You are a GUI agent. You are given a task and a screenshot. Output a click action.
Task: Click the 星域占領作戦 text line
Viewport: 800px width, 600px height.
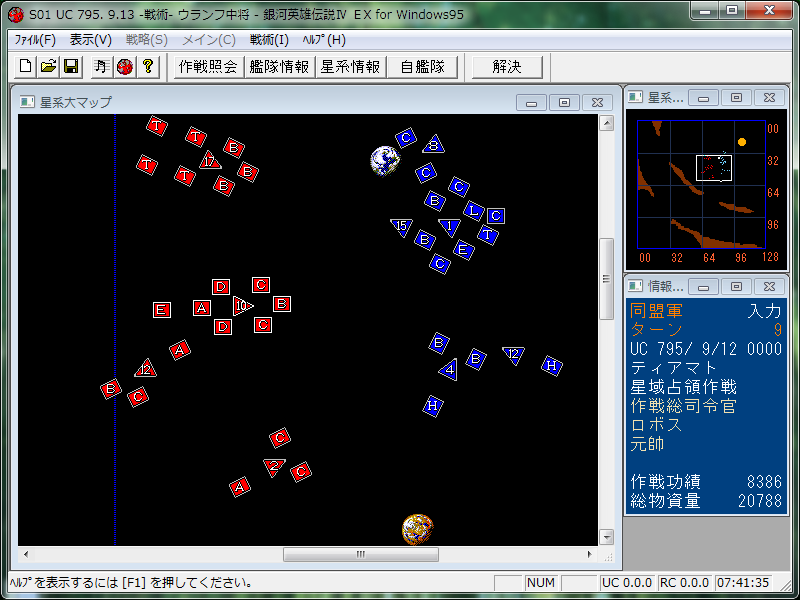pyautogui.click(x=684, y=387)
